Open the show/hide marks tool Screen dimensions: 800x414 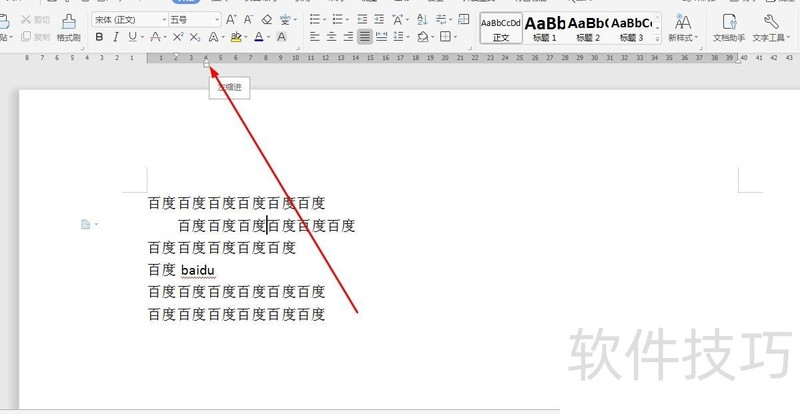click(441, 20)
